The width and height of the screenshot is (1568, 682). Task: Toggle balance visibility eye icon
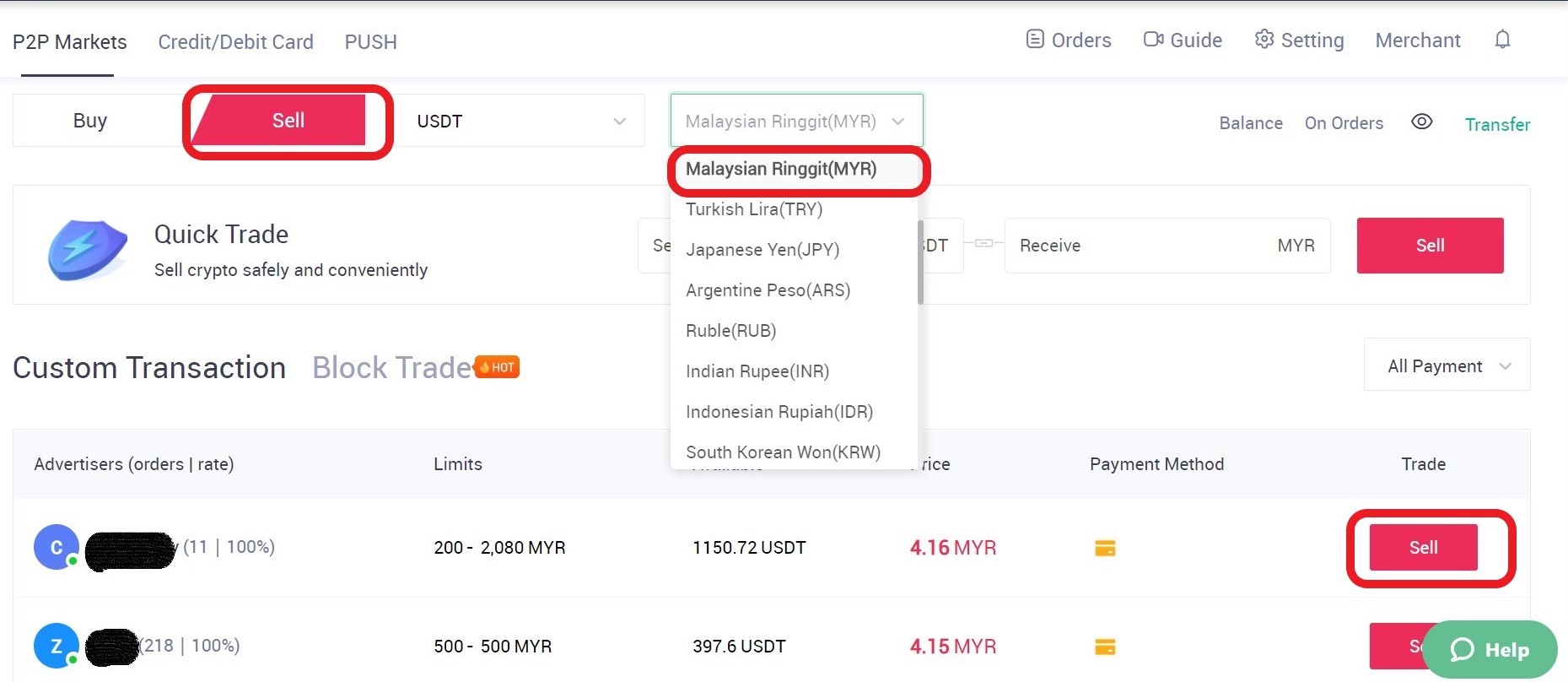tap(1422, 122)
